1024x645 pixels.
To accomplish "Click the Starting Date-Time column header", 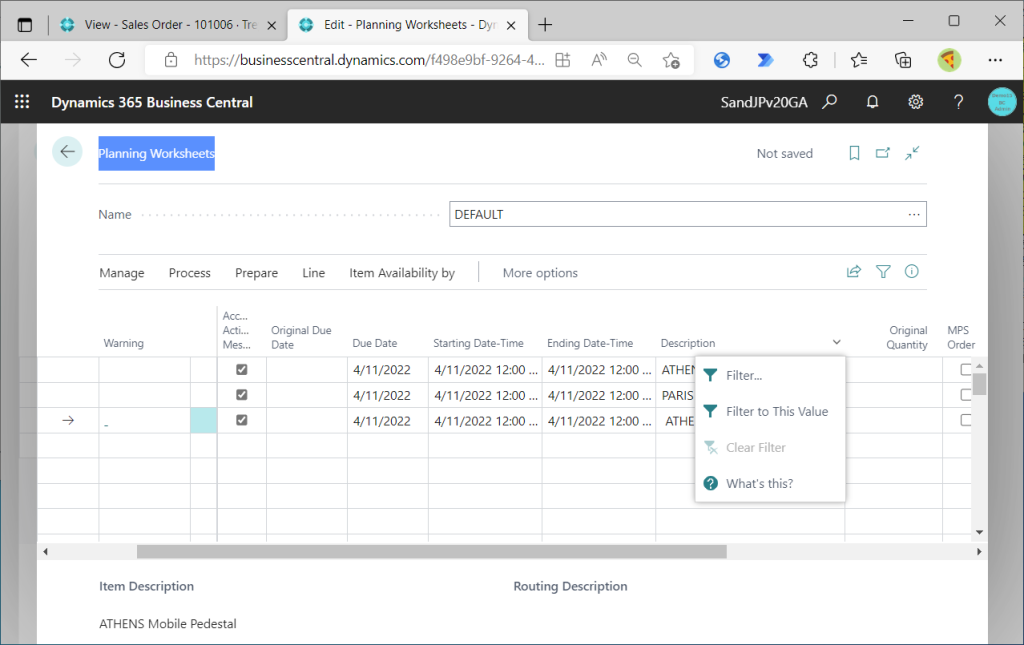I will click(x=478, y=343).
